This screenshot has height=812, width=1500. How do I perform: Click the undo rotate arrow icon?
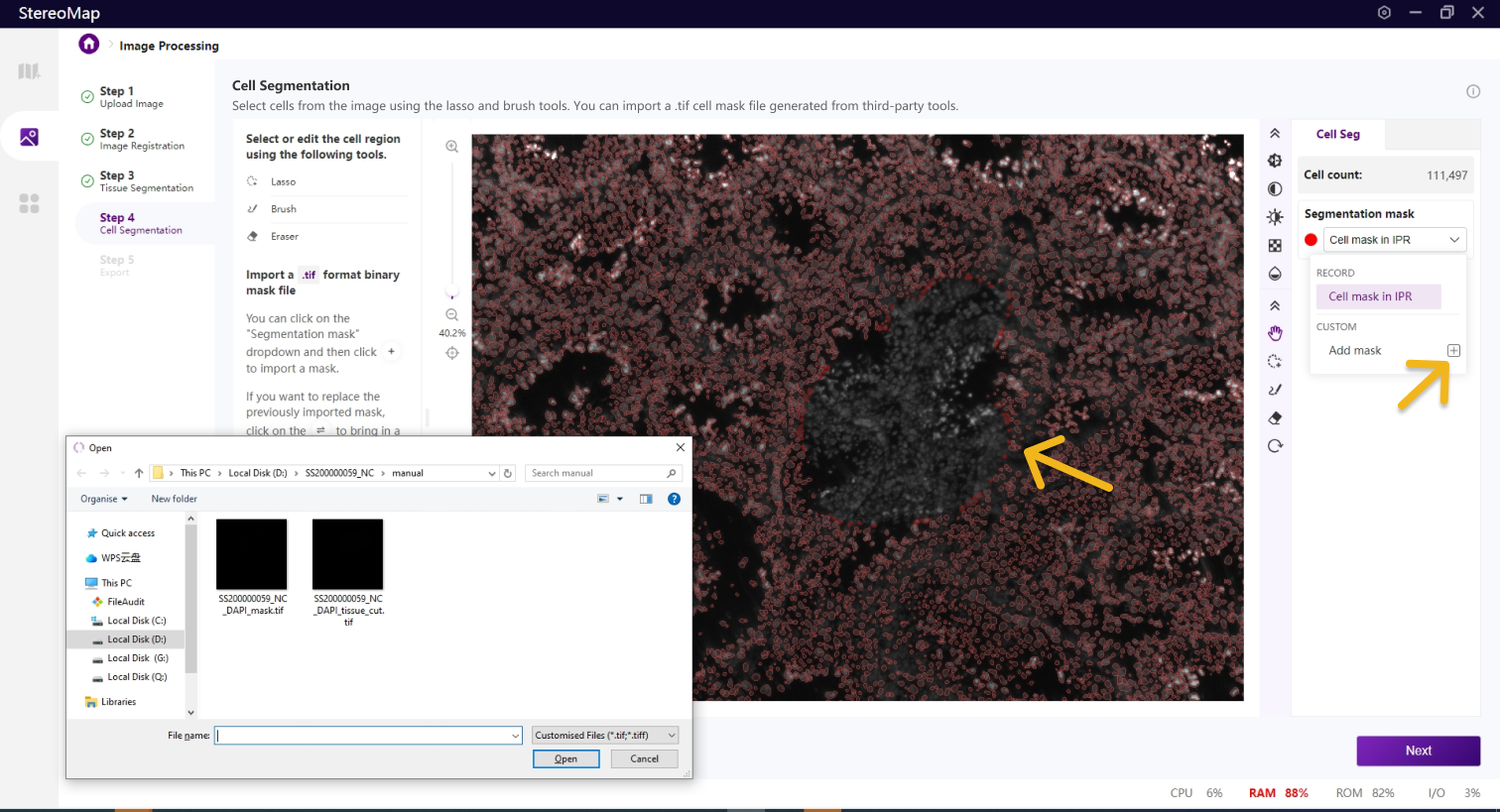coord(1275,446)
